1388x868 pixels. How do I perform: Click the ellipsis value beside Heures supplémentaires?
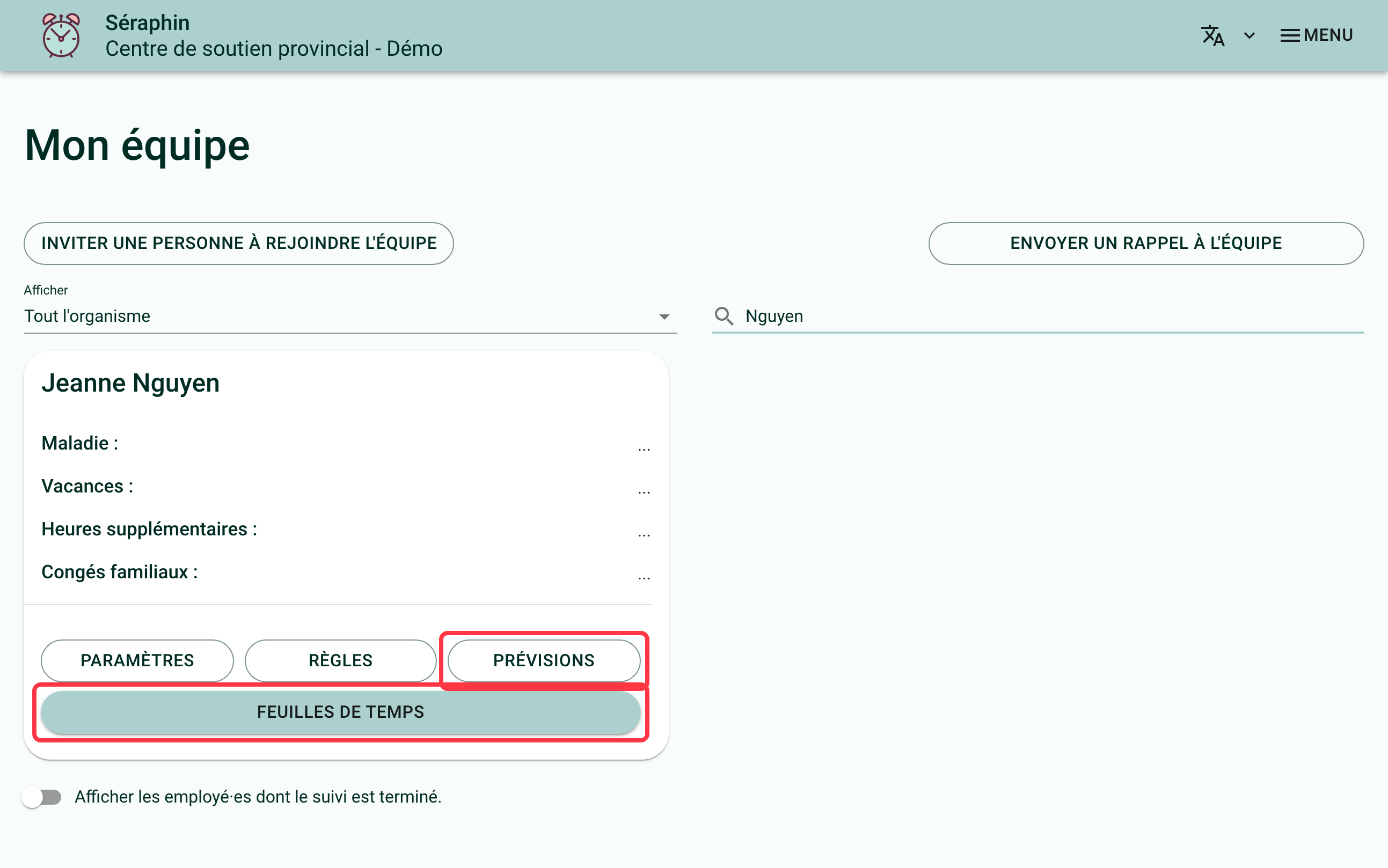coord(644,535)
